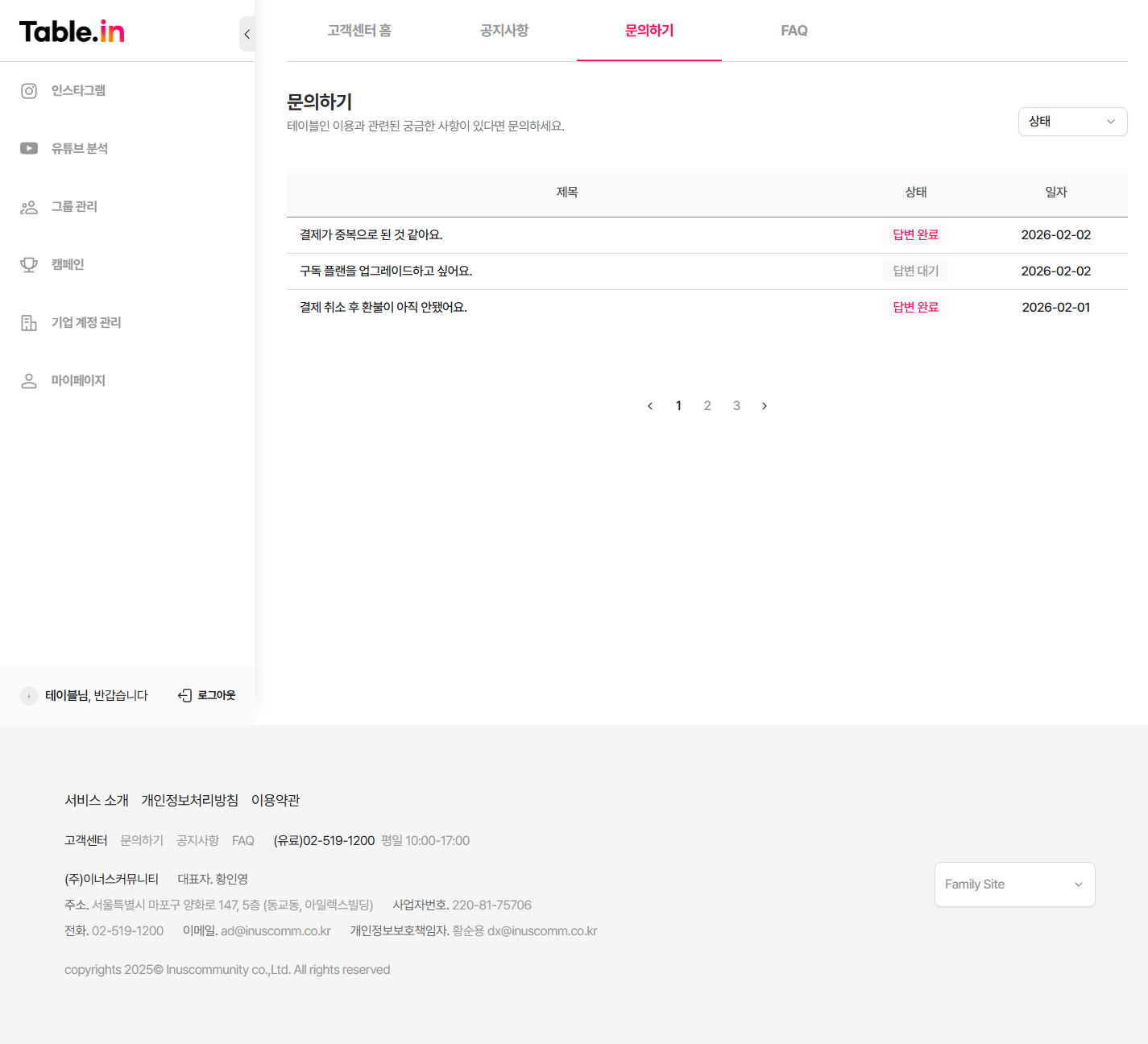
Task: Click the Instagram icon in sidebar
Action: click(29, 91)
